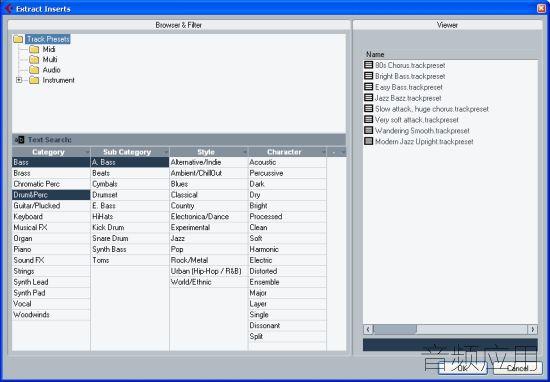The width and height of the screenshot is (550, 382).
Task: Open the Sub Category column dropdown arrow
Action: 166,152
